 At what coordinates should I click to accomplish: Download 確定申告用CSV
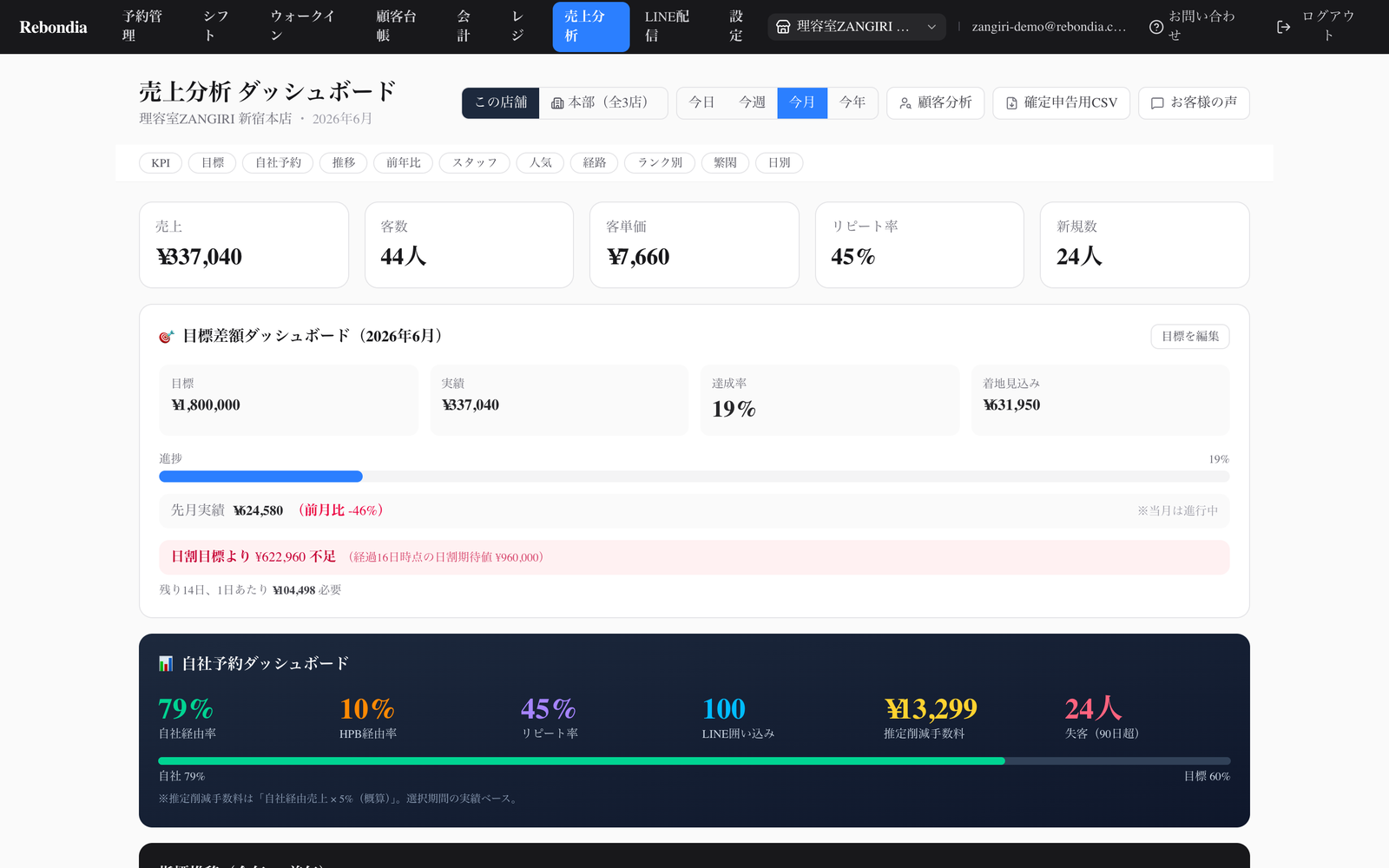pos(1061,102)
